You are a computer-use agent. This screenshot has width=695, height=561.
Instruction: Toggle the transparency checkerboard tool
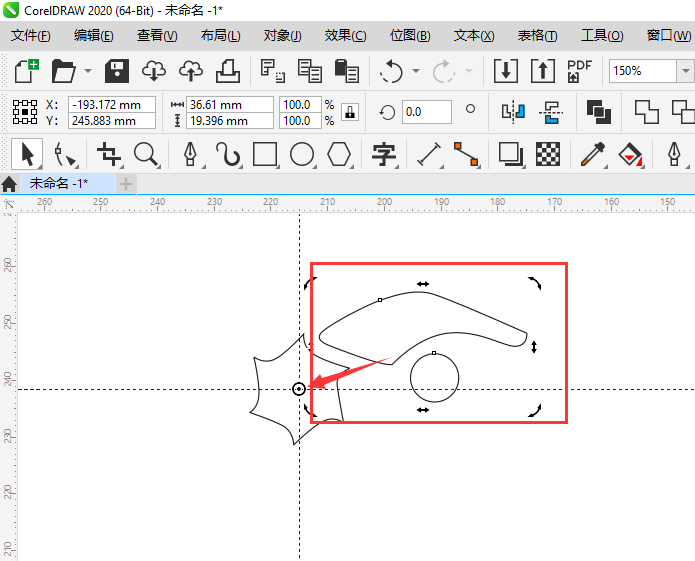547,154
